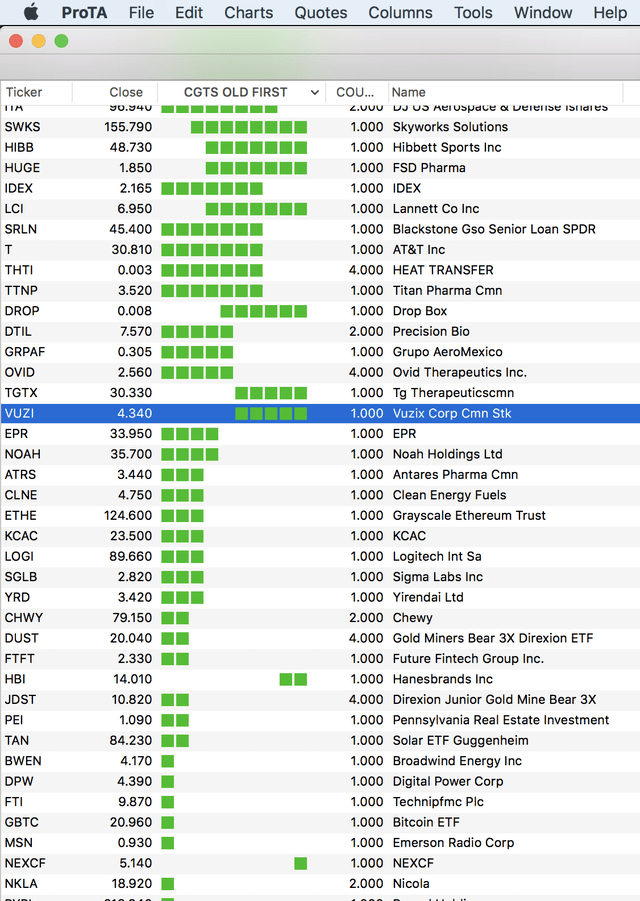Open the Columns menu
Image resolution: width=640 pixels, height=901 pixels.
pyautogui.click(x=400, y=12)
